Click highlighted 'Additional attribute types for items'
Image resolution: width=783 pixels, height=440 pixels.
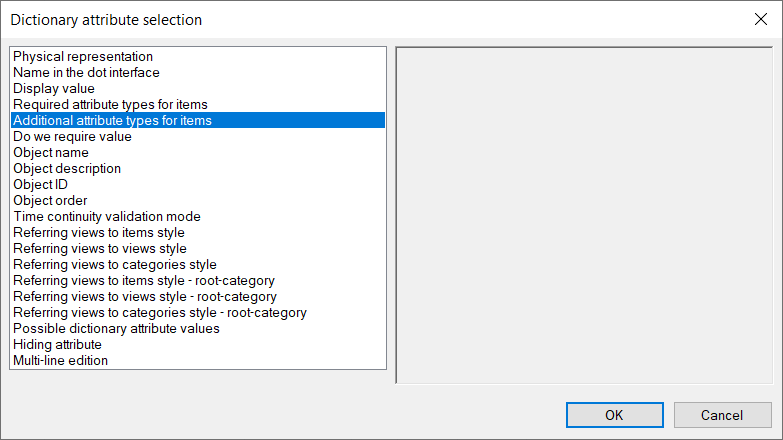(x=198, y=120)
